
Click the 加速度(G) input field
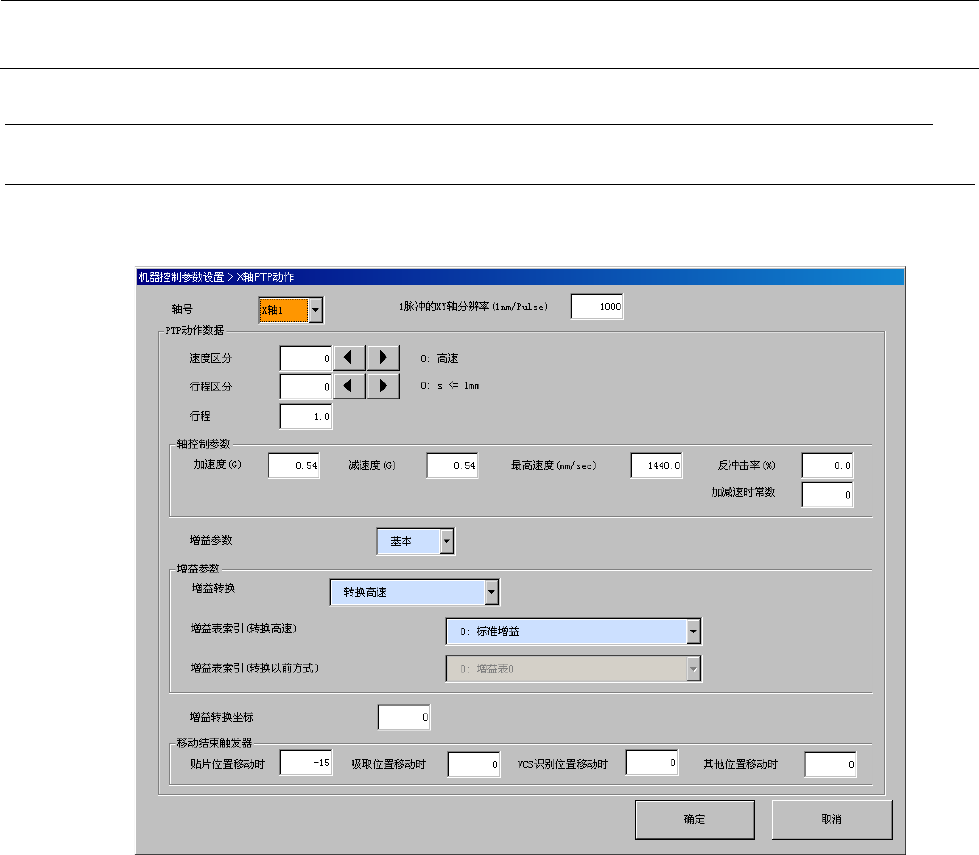[294, 466]
